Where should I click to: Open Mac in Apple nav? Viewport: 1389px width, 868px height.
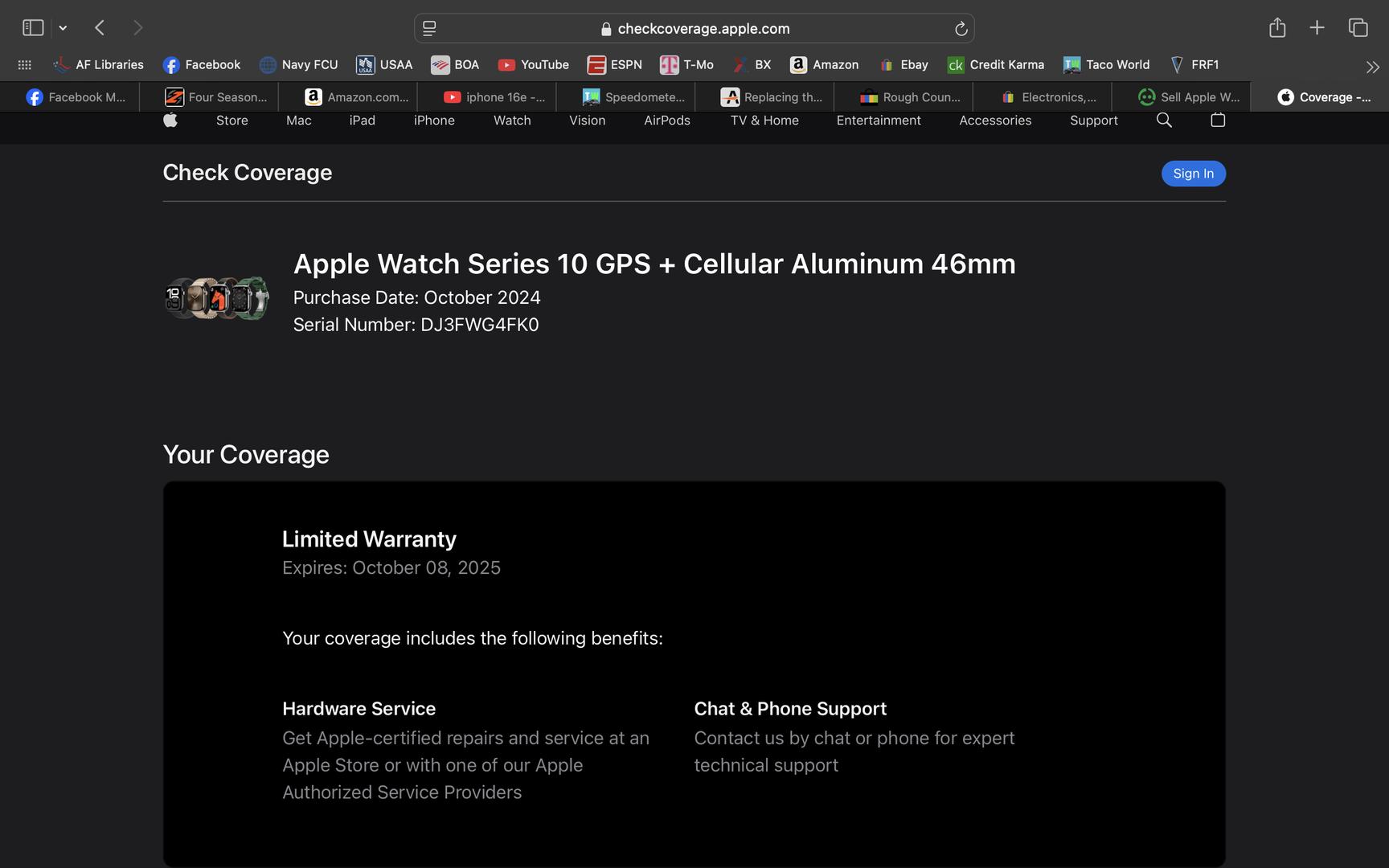[299, 121]
